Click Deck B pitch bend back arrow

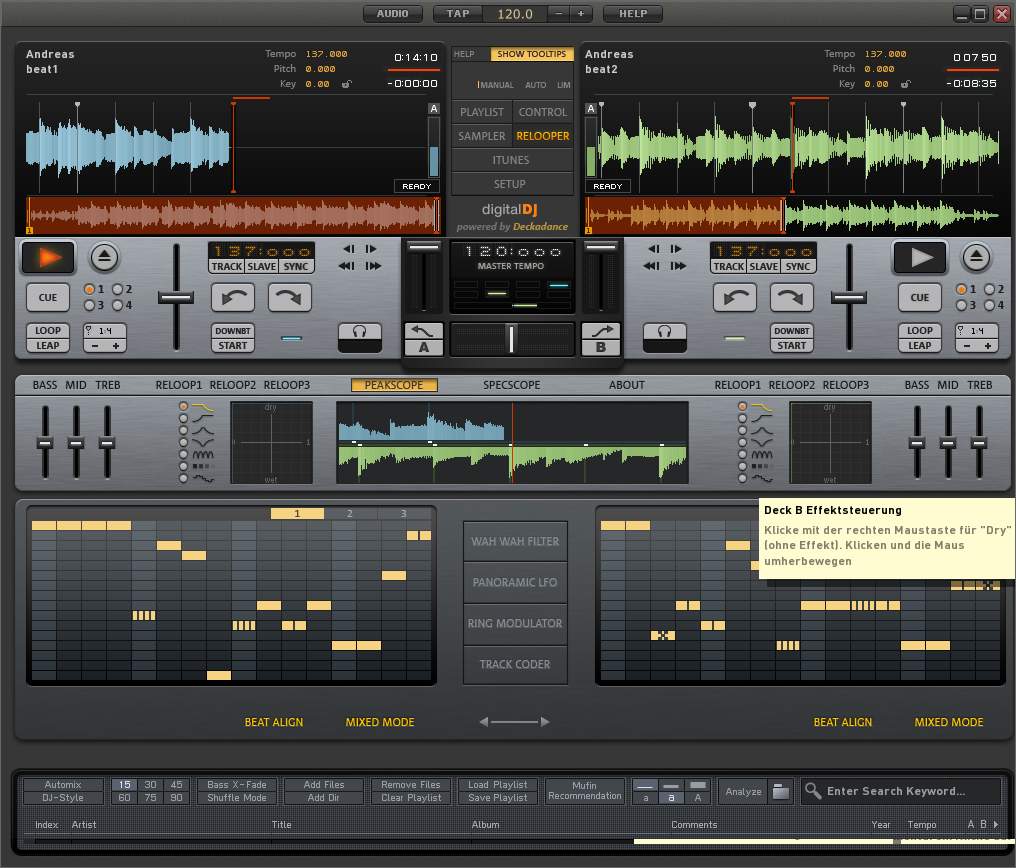click(x=735, y=297)
